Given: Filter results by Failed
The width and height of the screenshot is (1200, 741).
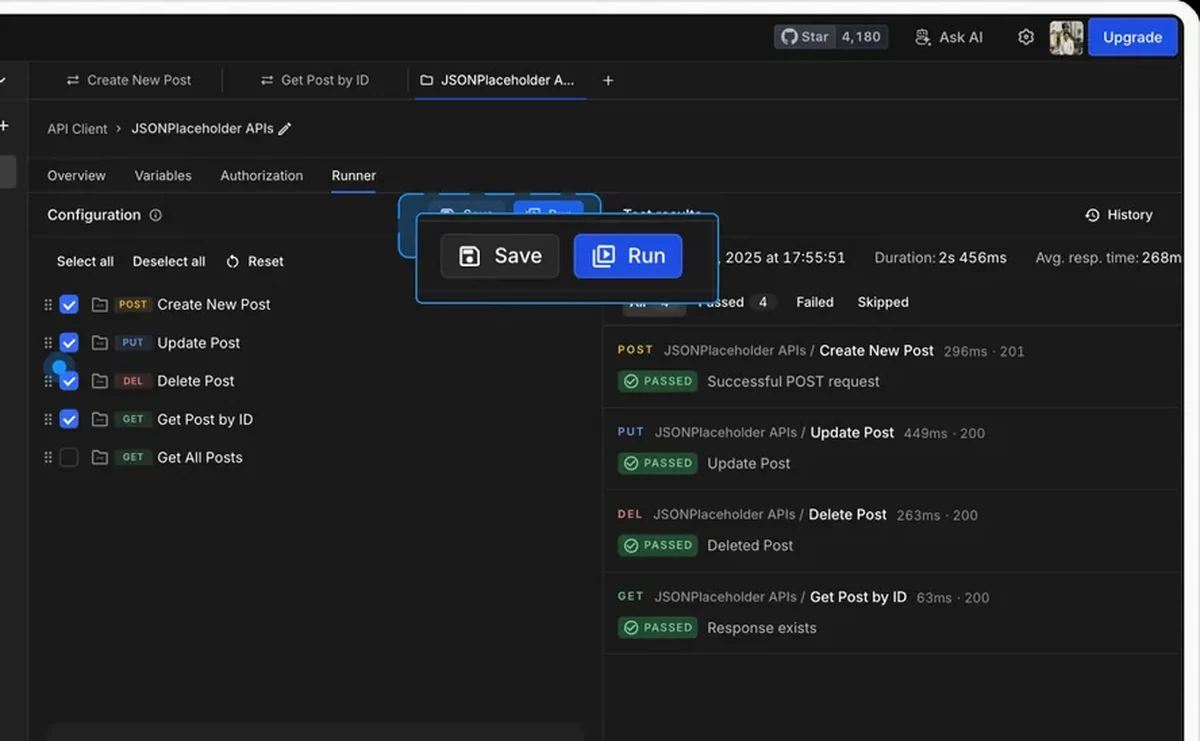Looking at the screenshot, I should click(x=815, y=302).
